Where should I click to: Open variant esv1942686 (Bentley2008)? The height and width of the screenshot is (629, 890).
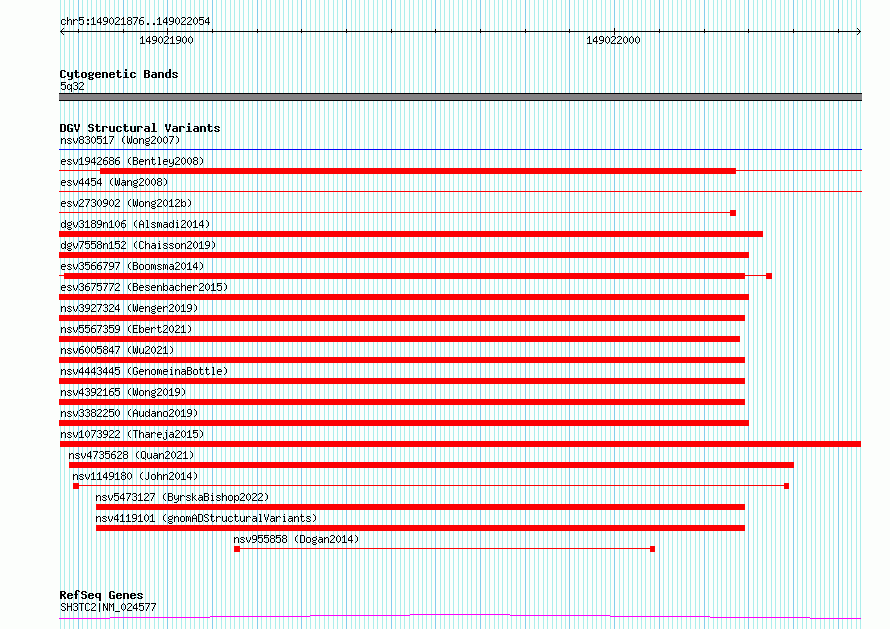[132, 161]
